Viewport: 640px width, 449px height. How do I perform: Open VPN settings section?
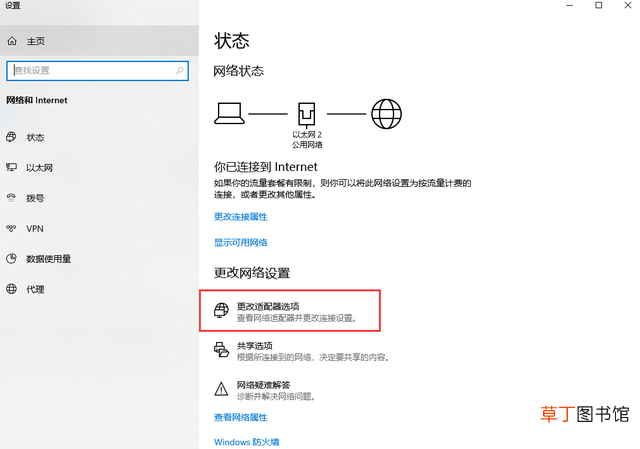[x=35, y=229]
